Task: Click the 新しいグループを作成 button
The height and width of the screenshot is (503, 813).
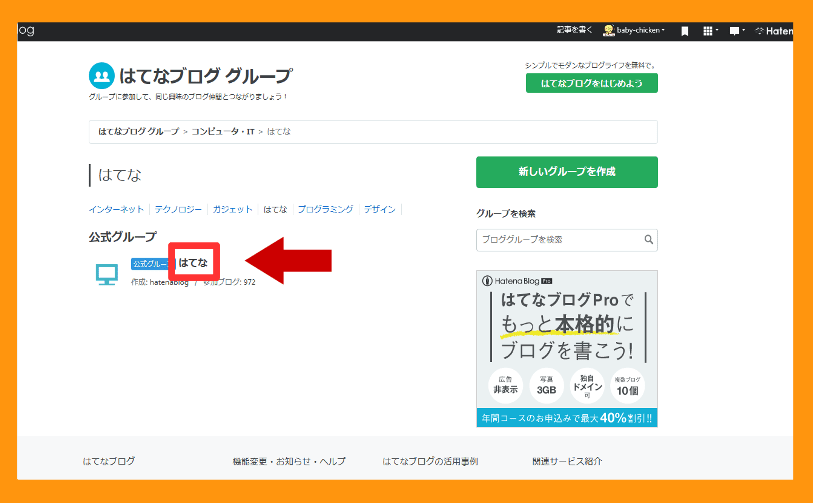Action: 567,172
